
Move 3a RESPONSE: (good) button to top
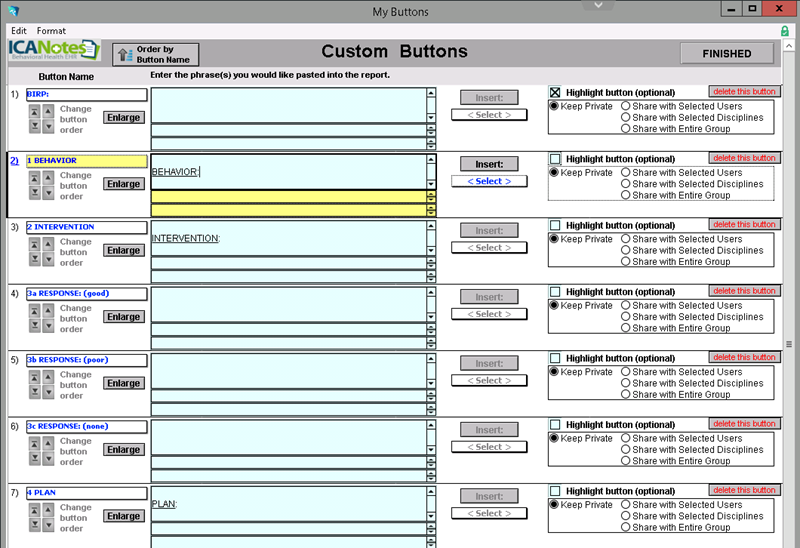point(34,311)
